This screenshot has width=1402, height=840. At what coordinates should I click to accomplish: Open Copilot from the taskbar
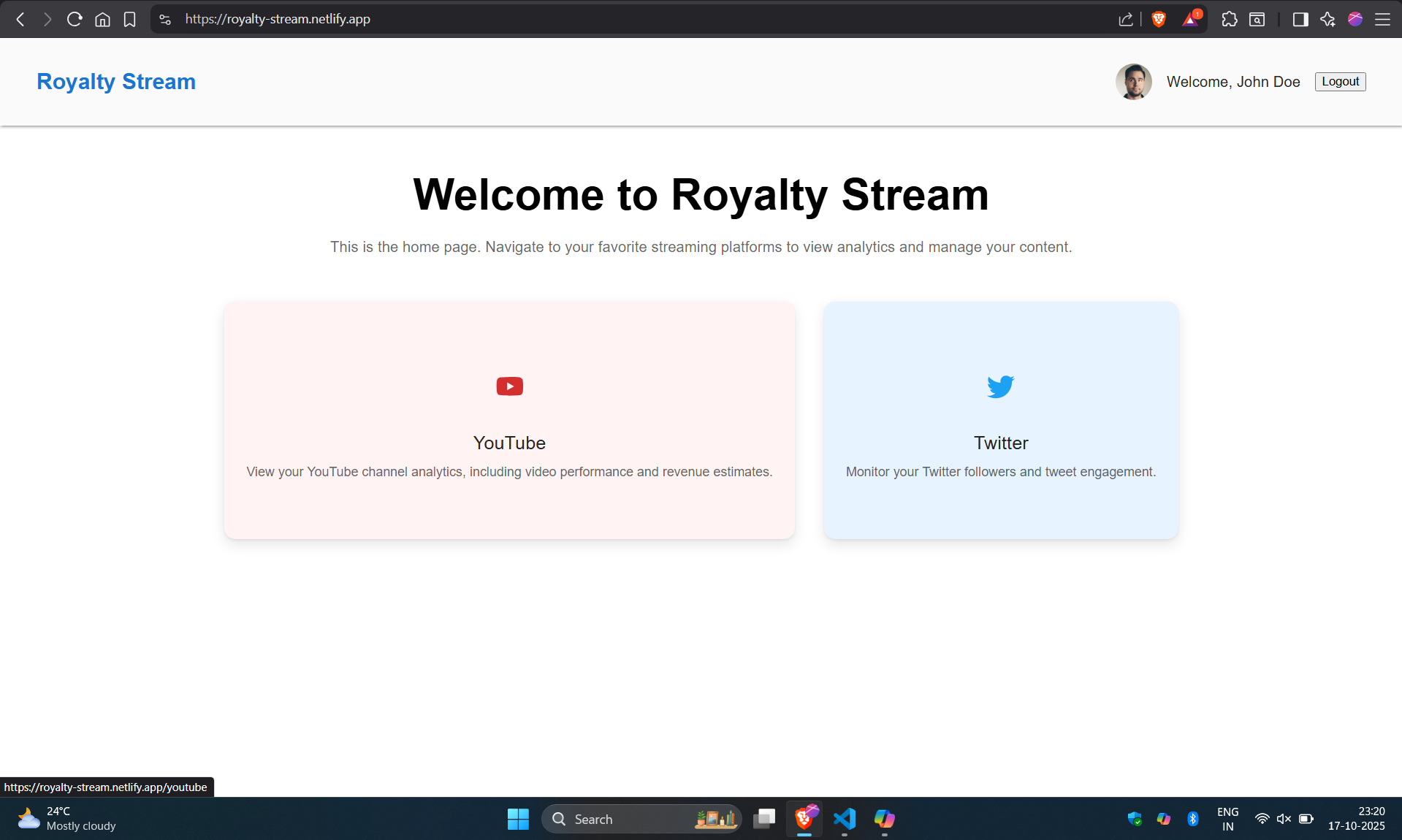coord(884,819)
